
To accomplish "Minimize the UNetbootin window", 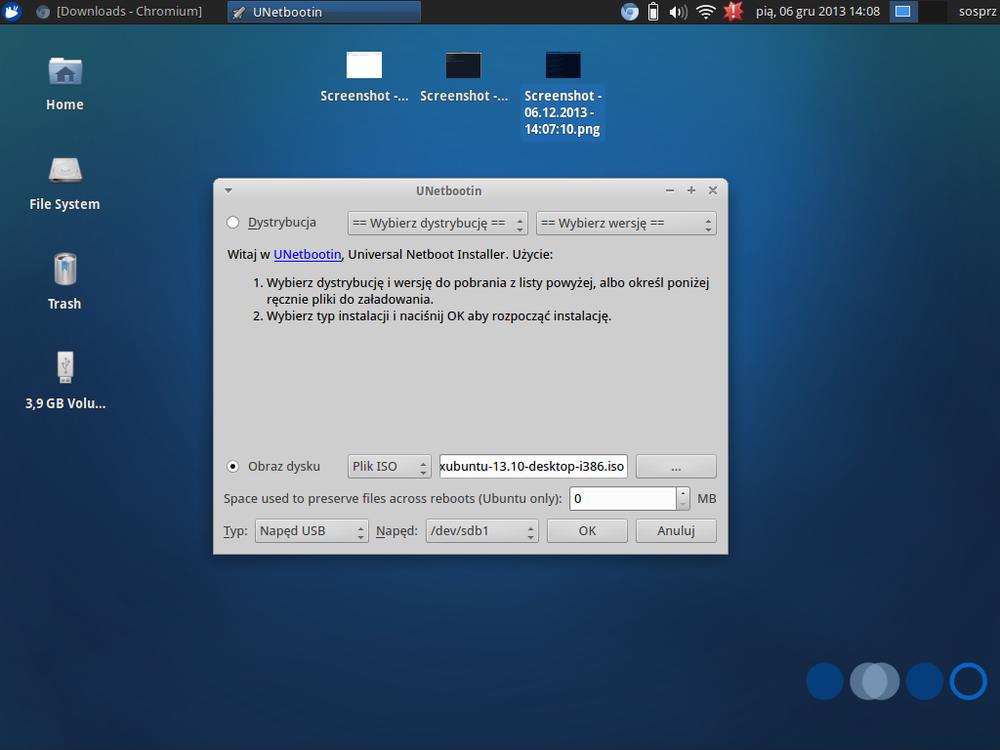I will point(670,190).
